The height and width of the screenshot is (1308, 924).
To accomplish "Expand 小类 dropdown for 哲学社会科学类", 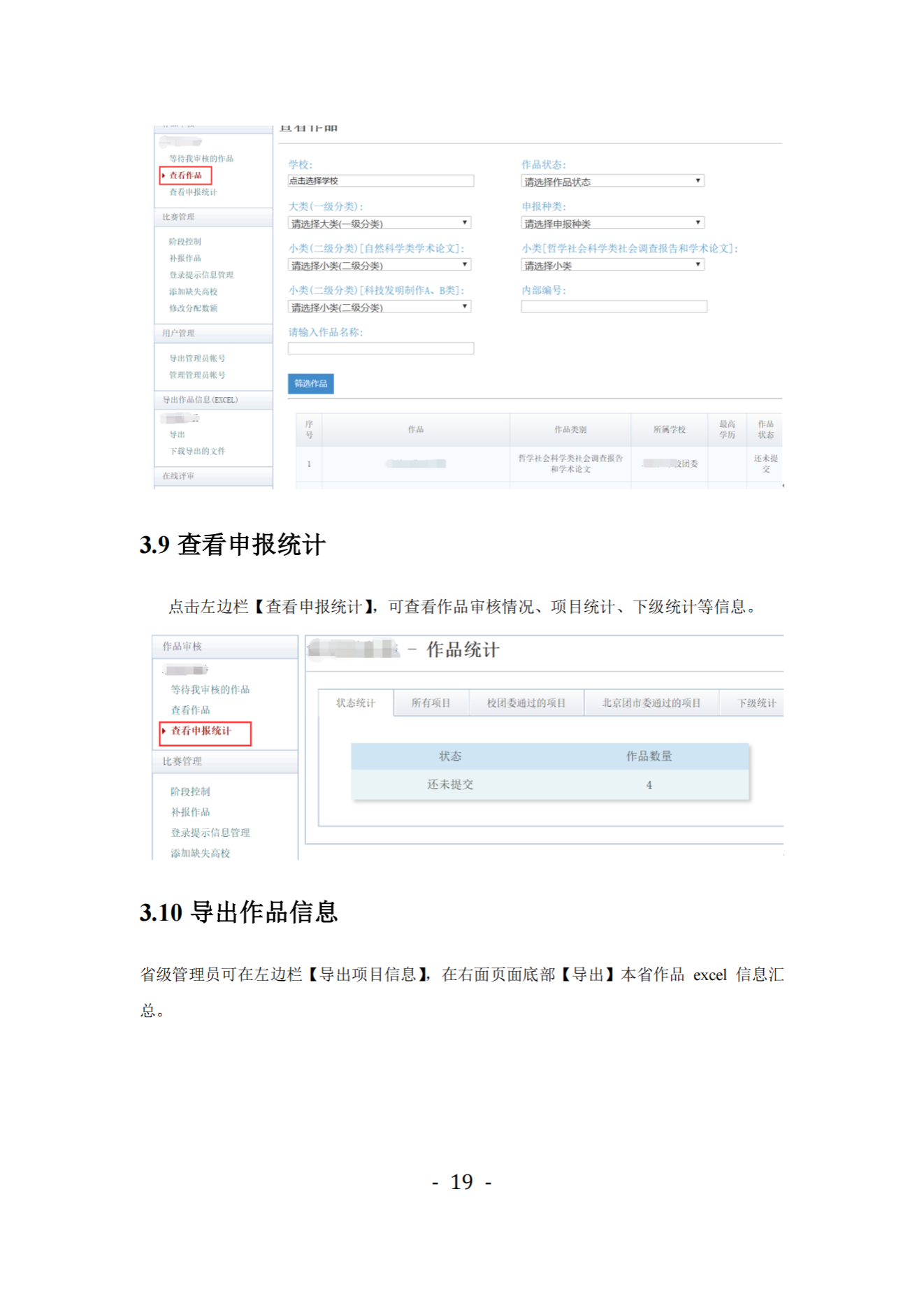I will click(x=612, y=266).
